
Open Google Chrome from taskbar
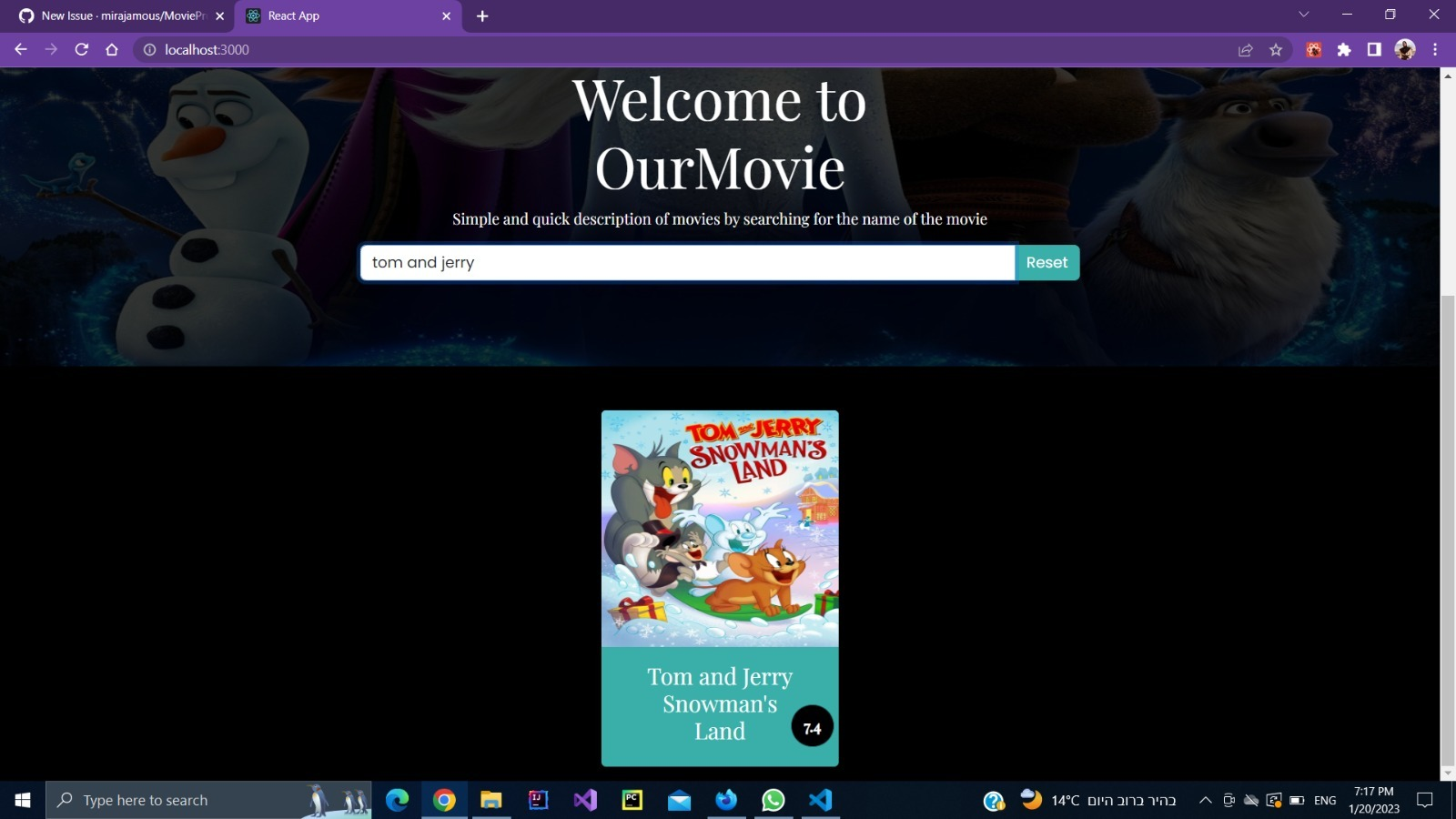pos(444,800)
